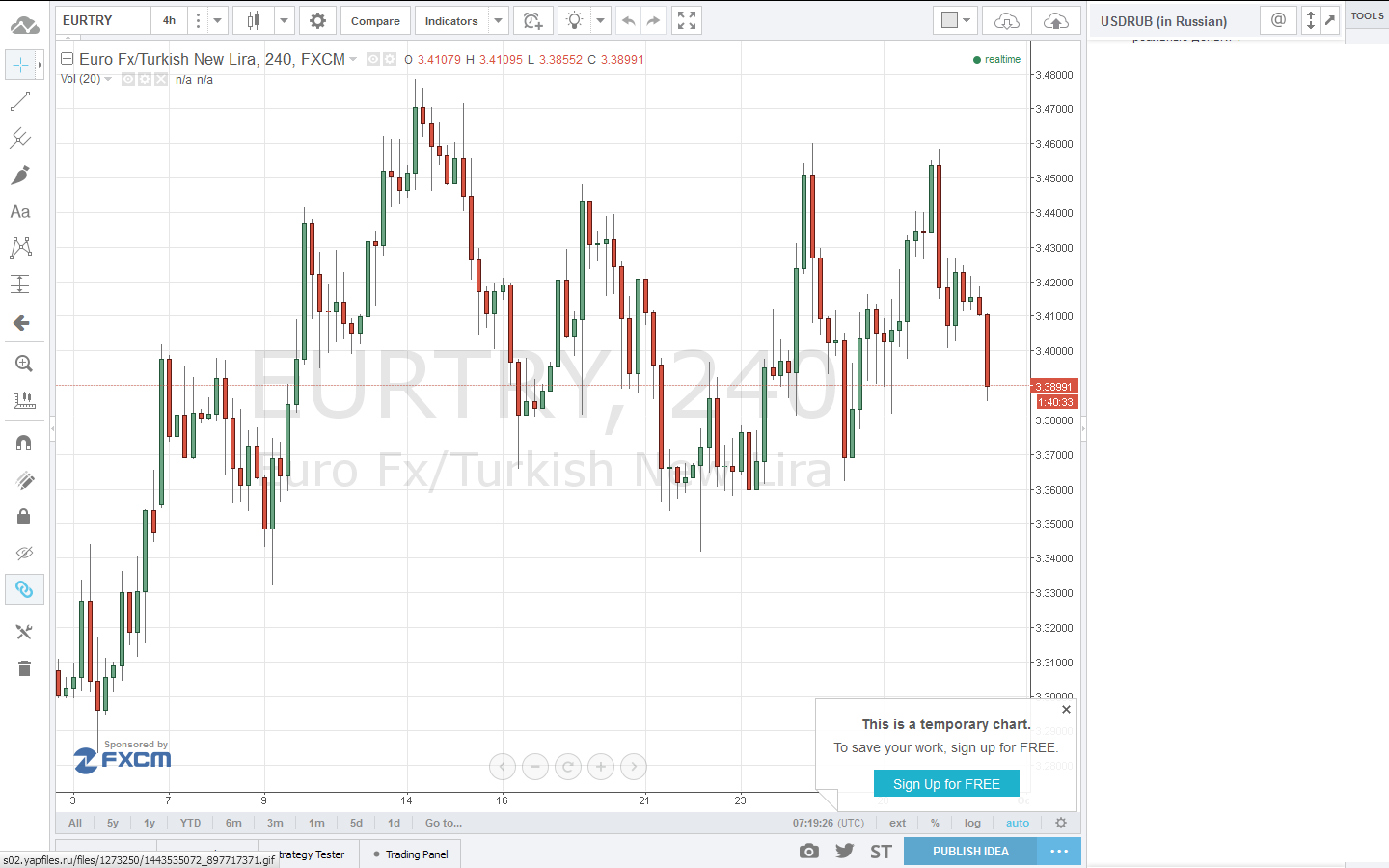Click the candlestick chart style icon
1389x868 pixels.
(254, 20)
